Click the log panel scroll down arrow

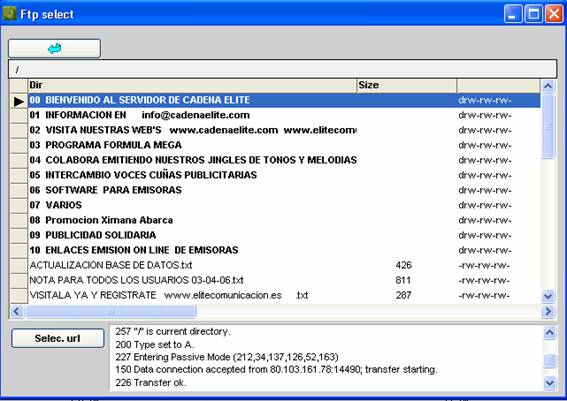tap(550, 382)
